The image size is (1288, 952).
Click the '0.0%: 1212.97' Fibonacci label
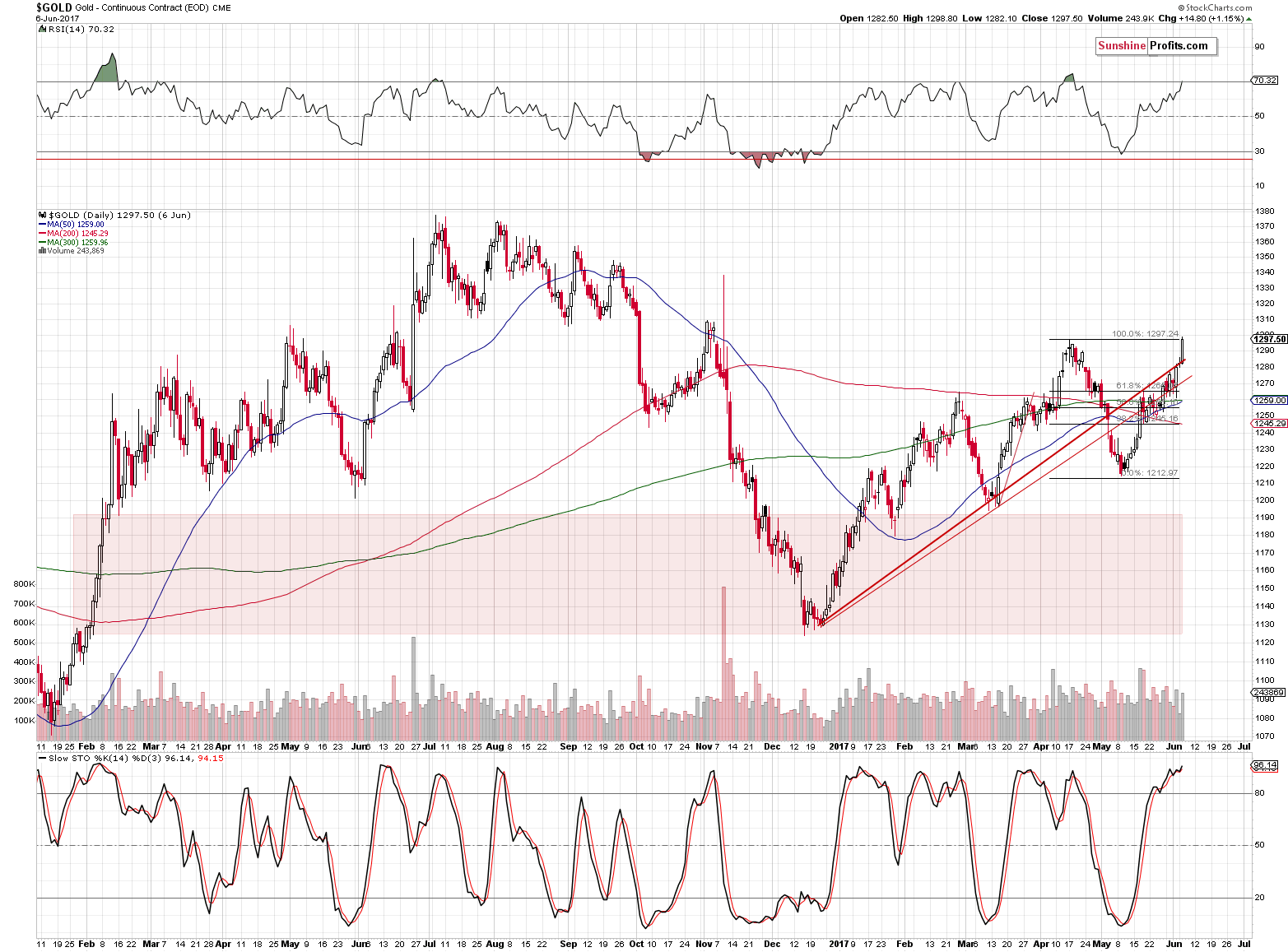click(1150, 473)
